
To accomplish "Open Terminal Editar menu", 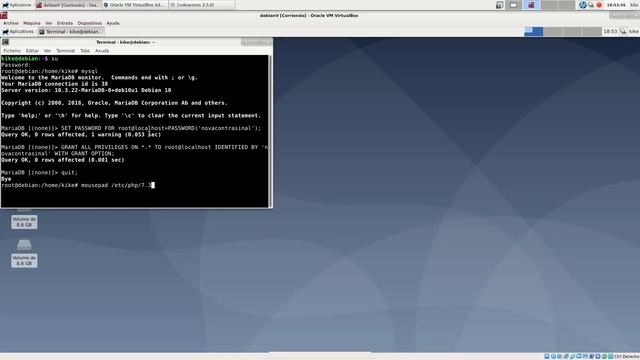I will pos(32,51).
